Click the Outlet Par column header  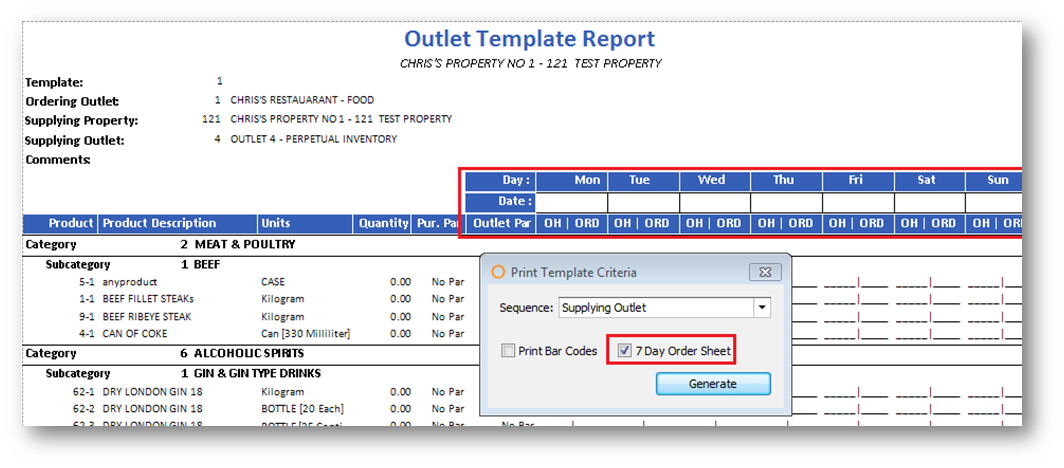pos(501,223)
